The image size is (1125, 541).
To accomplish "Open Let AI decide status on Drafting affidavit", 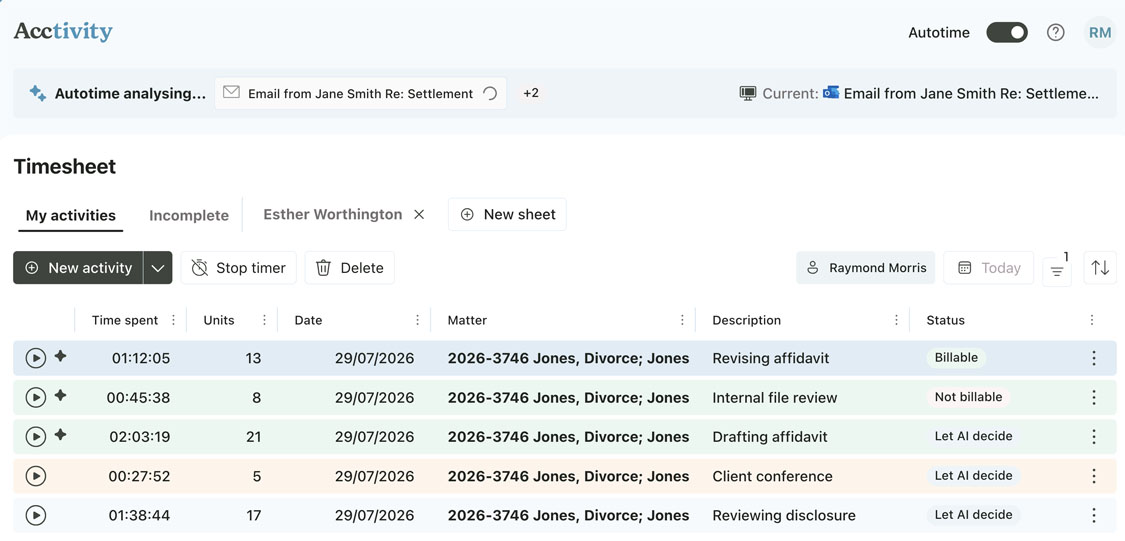I will tap(973, 436).
